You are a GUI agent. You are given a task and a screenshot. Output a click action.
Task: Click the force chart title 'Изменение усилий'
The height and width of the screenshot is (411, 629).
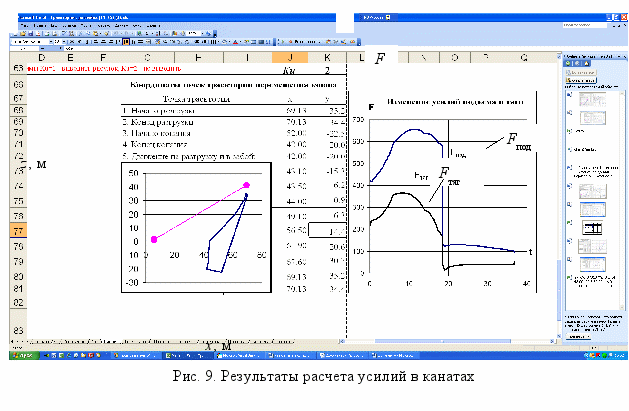click(x=455, y=102)
